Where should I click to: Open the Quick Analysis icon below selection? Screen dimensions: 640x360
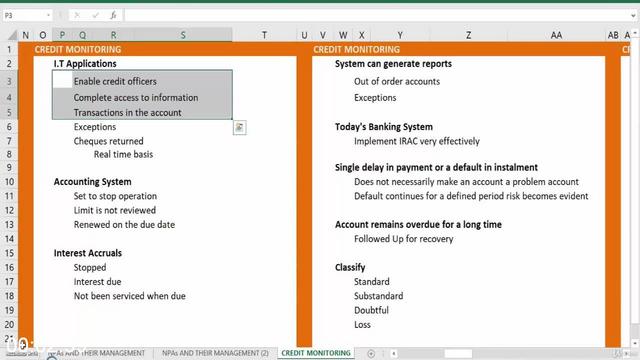pos(240,127)
